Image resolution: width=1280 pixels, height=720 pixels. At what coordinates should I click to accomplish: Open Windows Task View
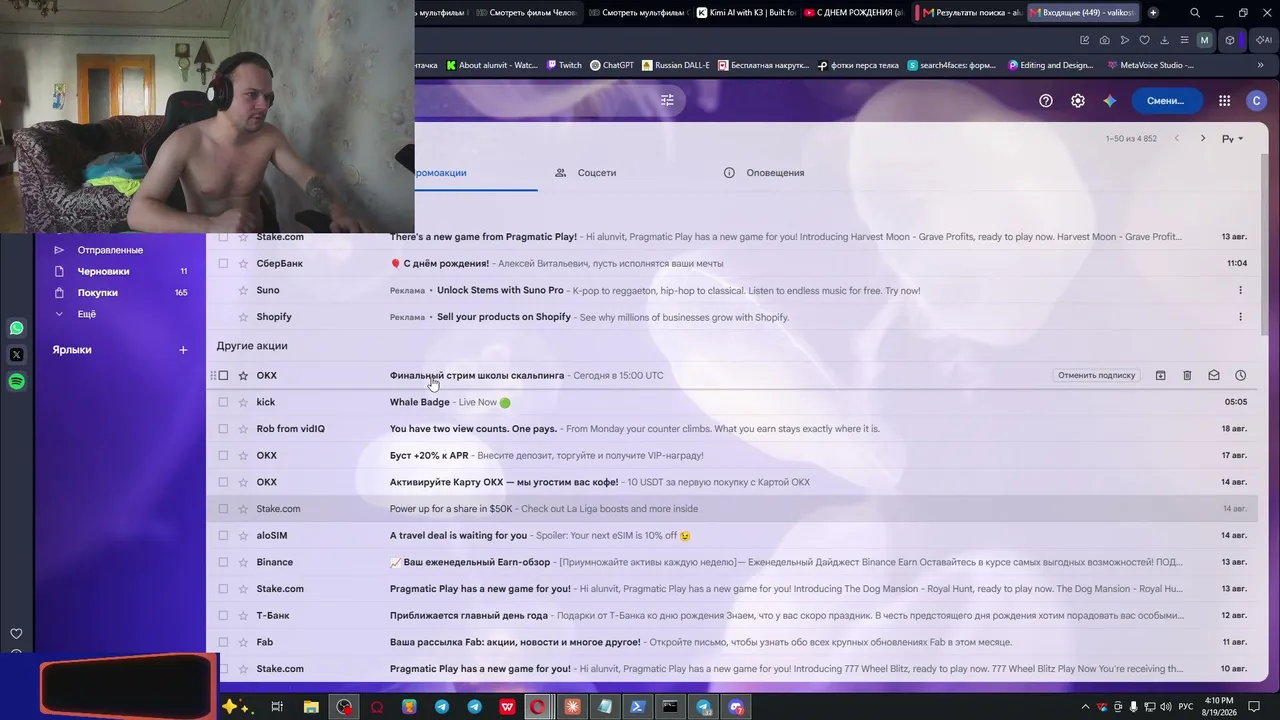277,707
